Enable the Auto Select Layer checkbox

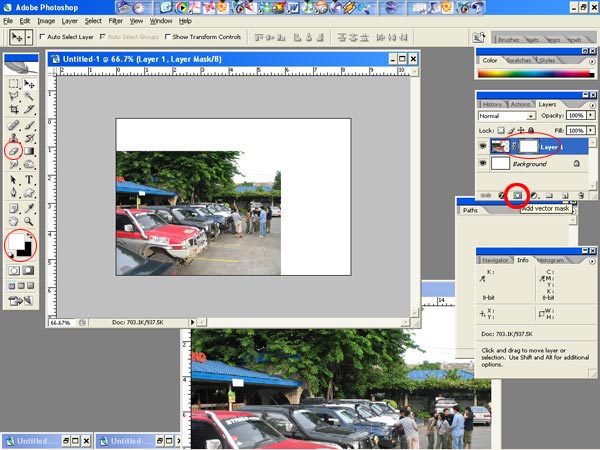click(44, 37)
